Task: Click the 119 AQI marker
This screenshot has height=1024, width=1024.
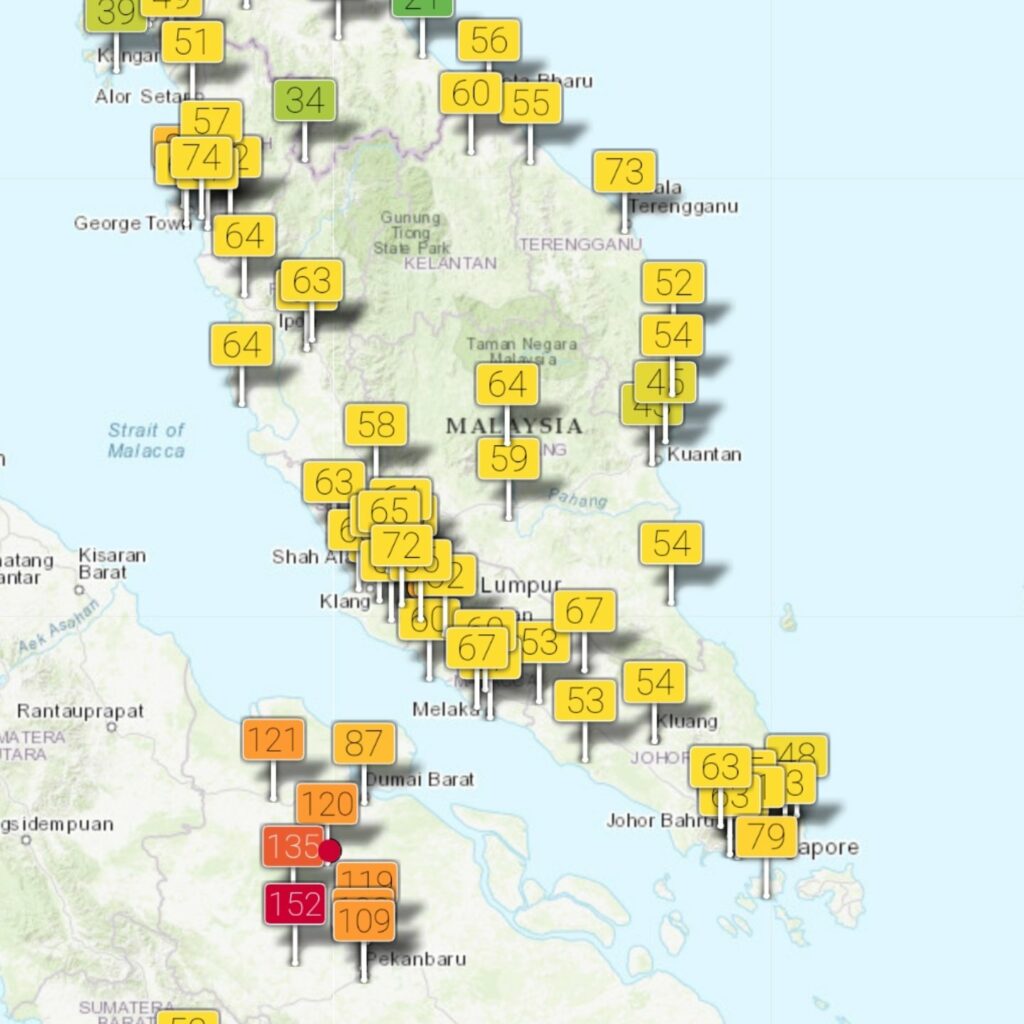Action: pos(366,876)
